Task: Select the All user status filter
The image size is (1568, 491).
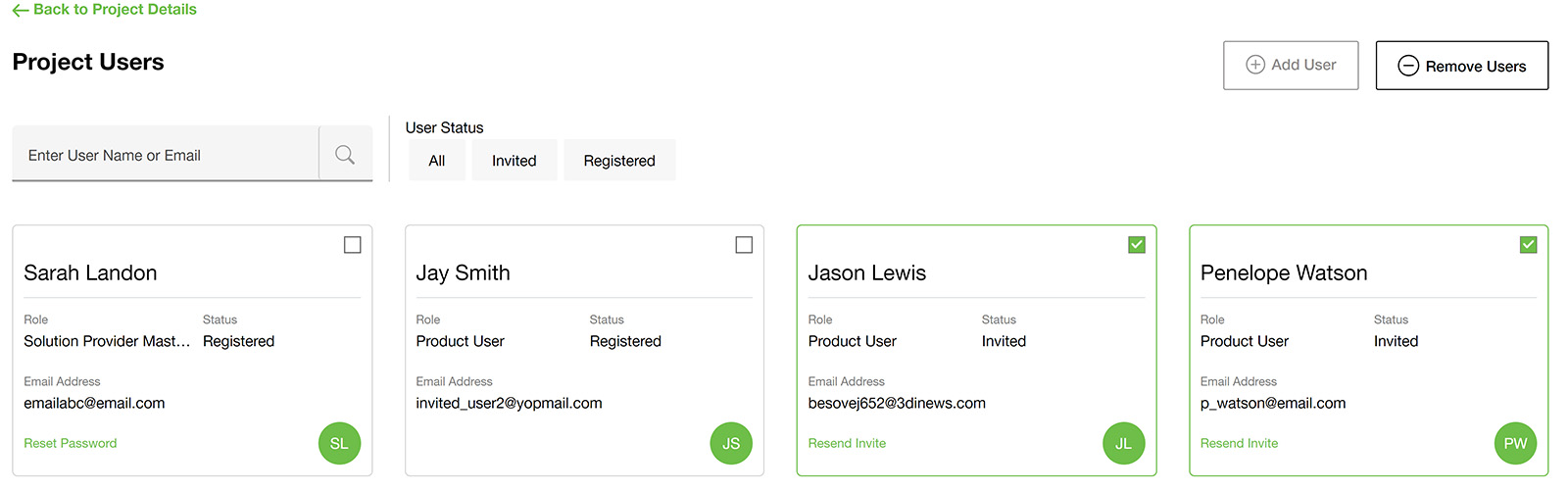Action: pyautogui.click(x=437, y=160)
